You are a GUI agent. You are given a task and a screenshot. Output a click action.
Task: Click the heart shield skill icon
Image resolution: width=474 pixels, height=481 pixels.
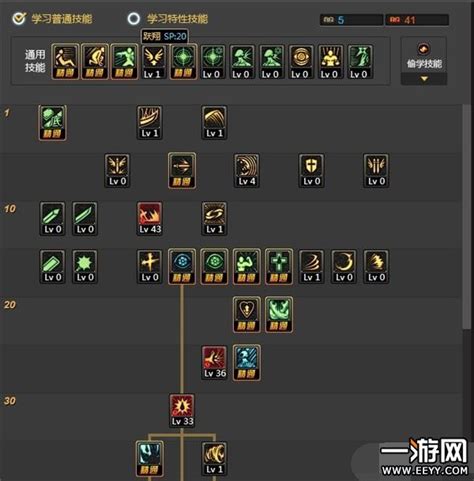247,315
